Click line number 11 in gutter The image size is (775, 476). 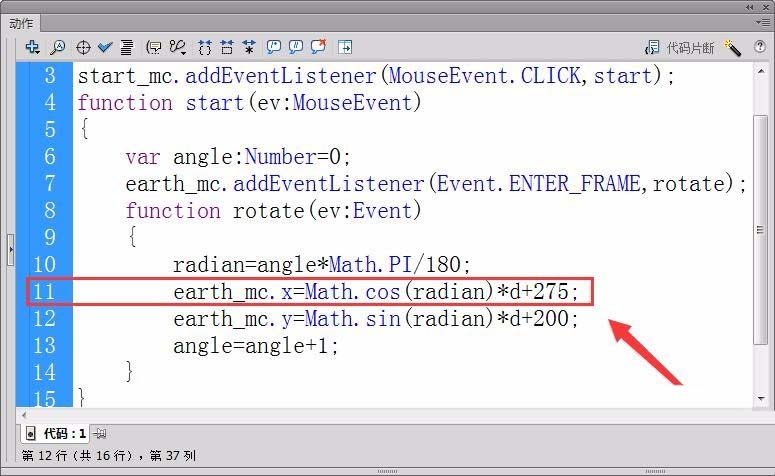[44, 292]
